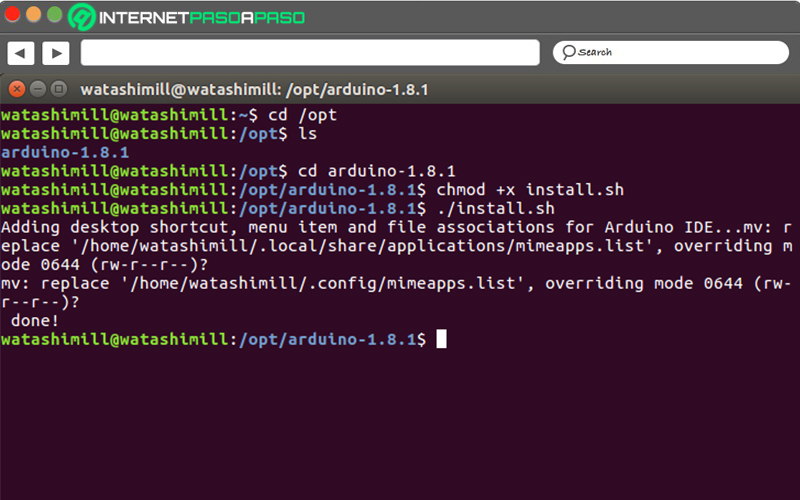
Task: Click the chmod +x install.sh command
Action: 530,190
